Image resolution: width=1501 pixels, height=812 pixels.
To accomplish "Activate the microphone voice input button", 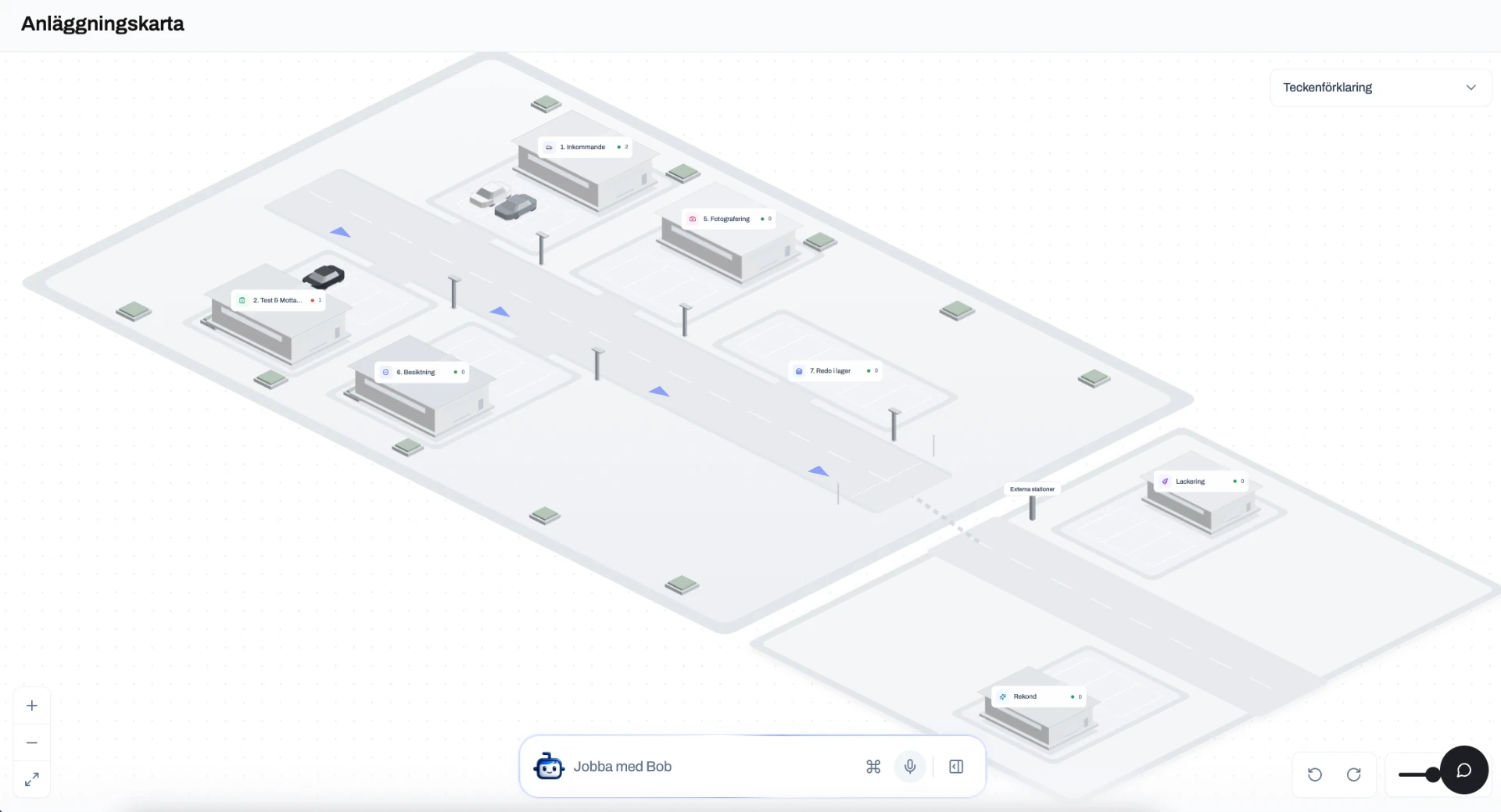I will (x=910, y=767).
